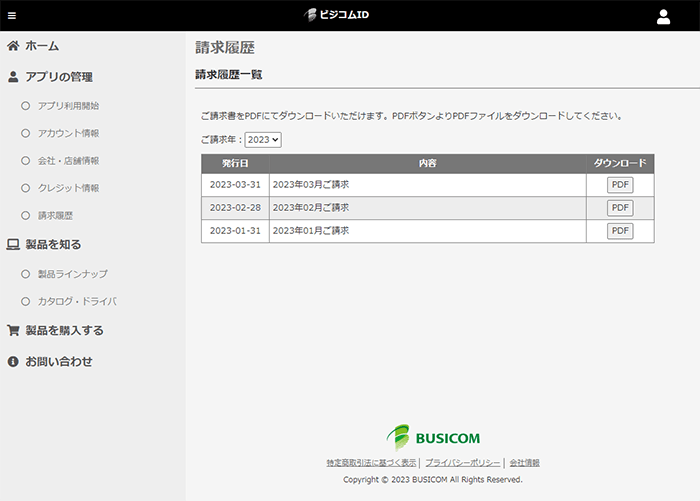The image size is (700, 501).
Task: Open the ご請求年 year dropdown
Action: [x=263, y=141]
